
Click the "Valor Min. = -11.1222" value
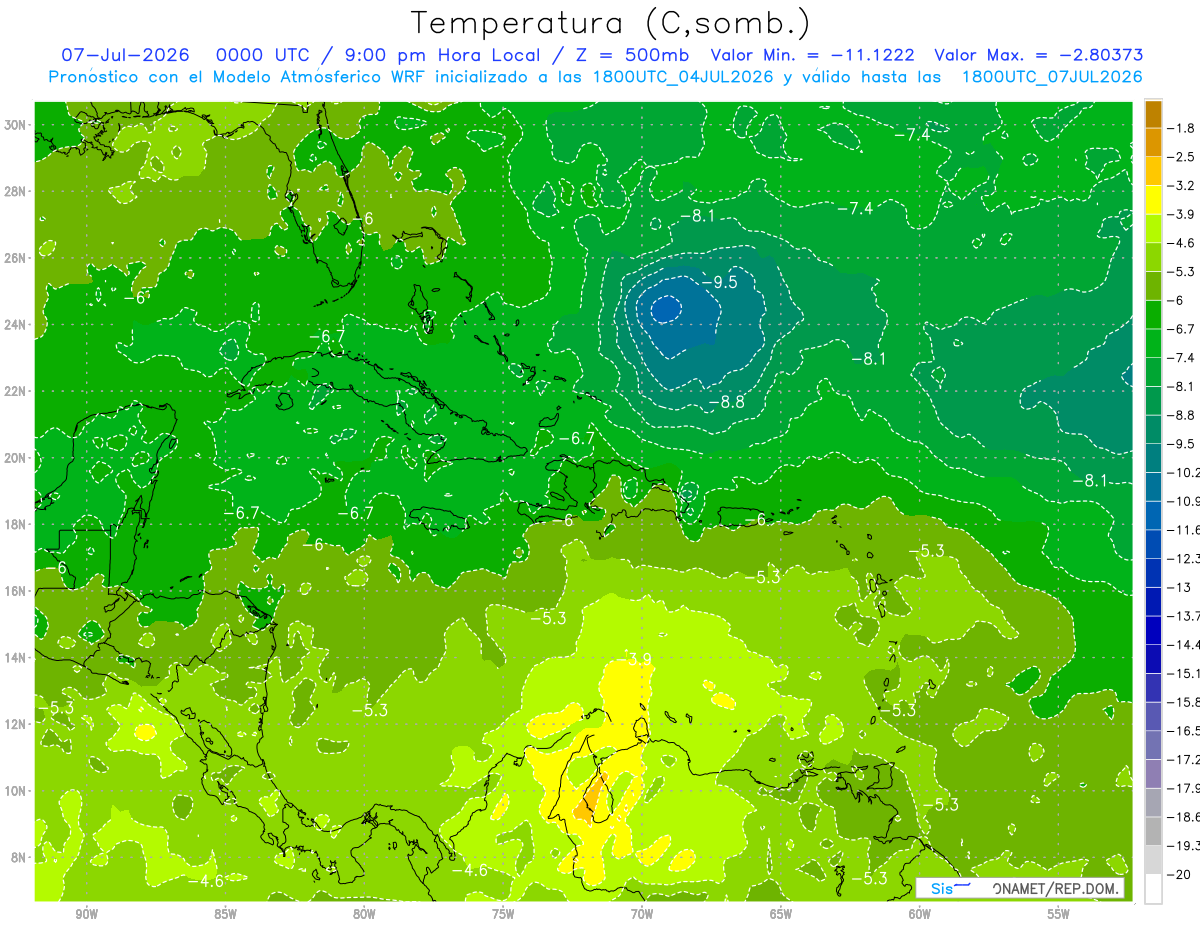[813, 55]
